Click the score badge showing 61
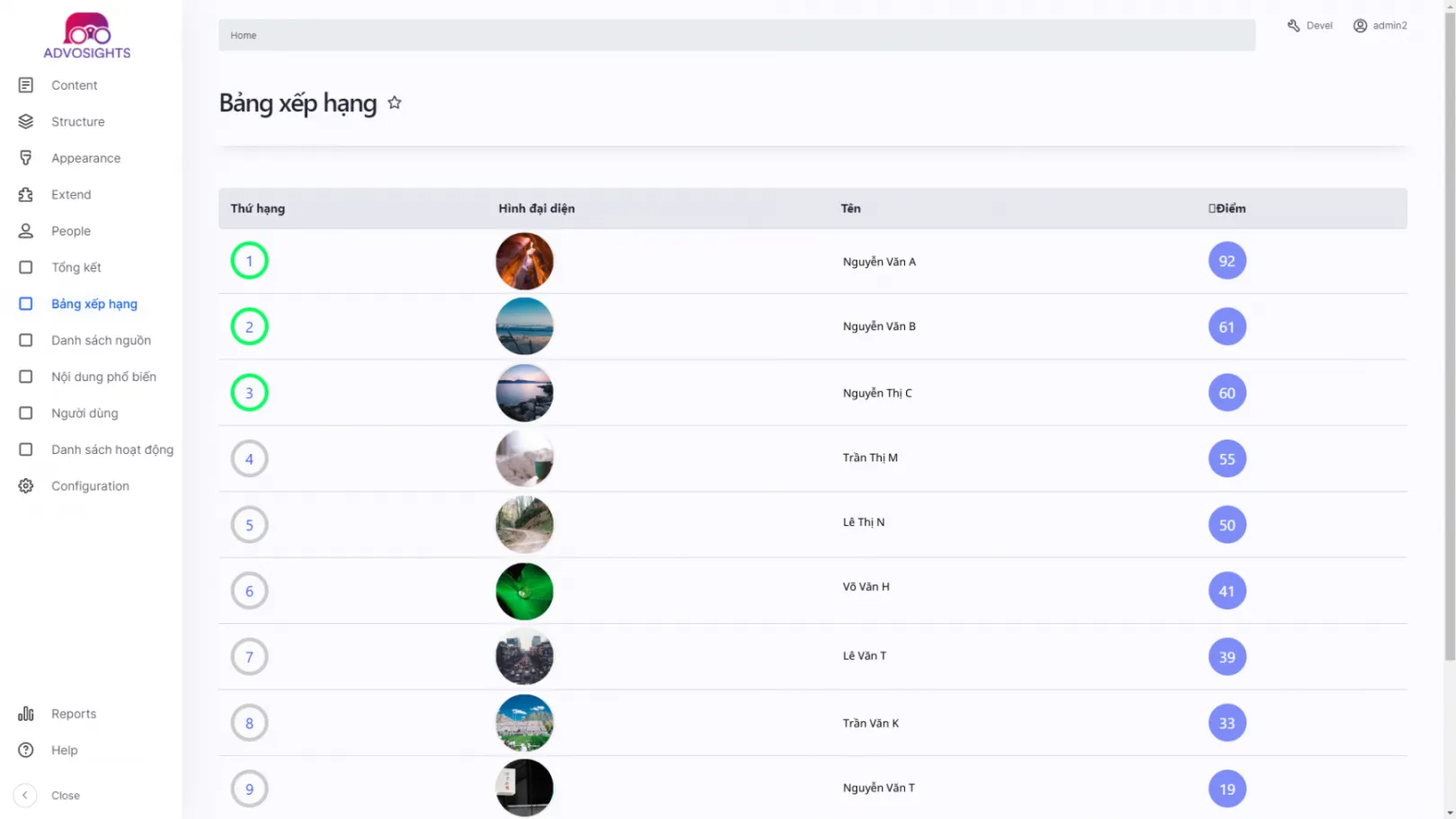 pos(1227,326)
